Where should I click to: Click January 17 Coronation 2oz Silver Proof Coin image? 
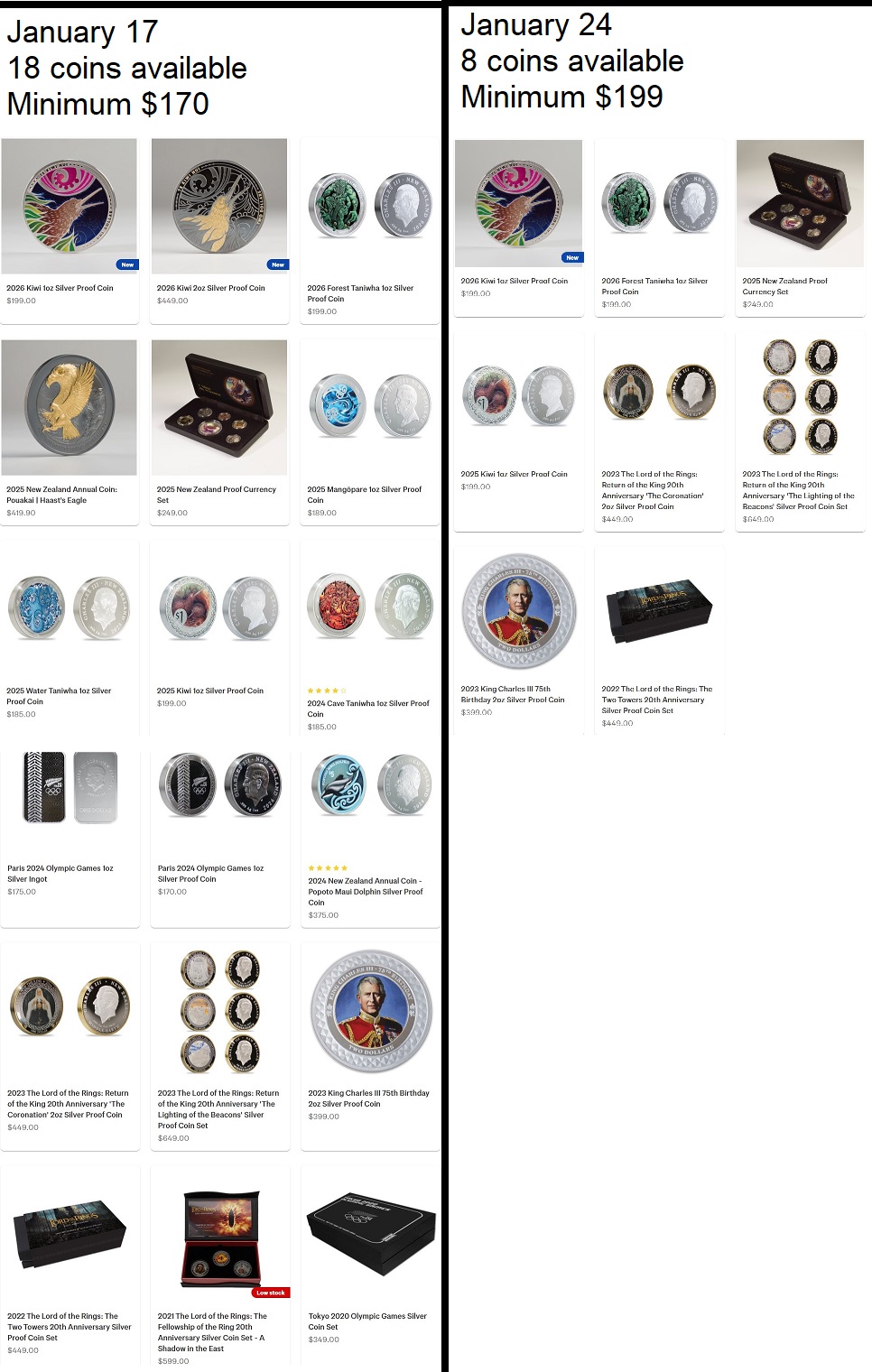[70, 1006]
